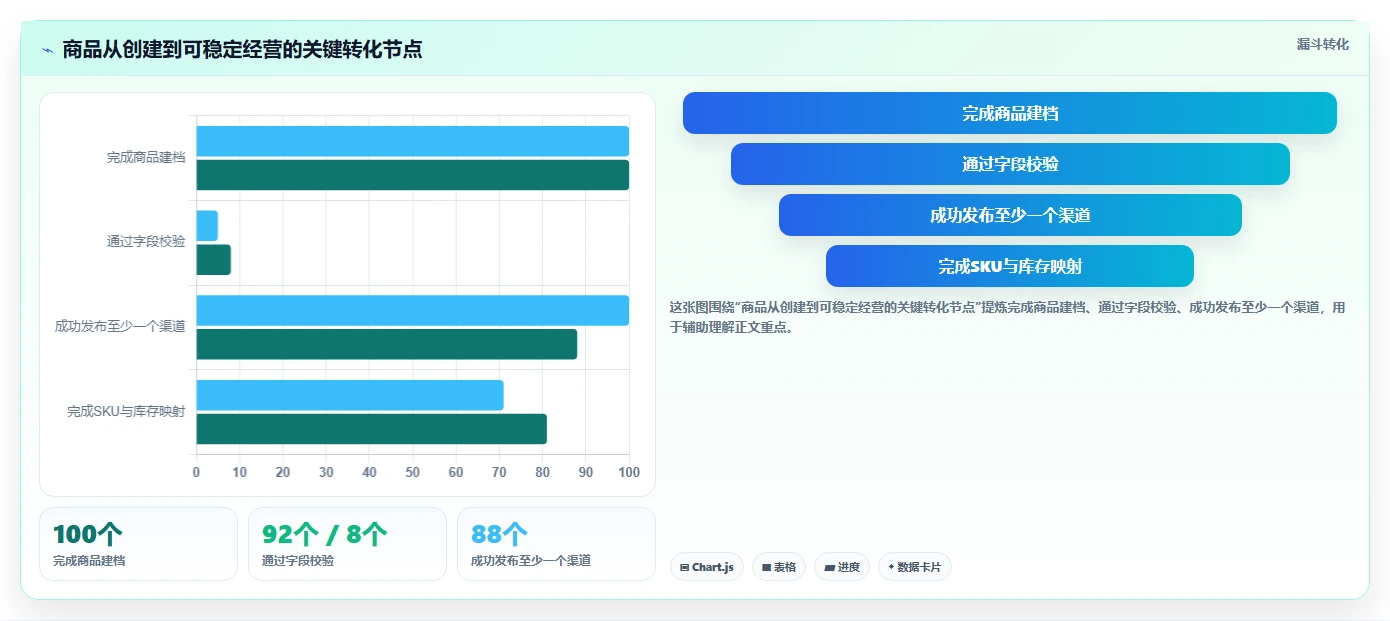Click the short light blue bar for 通过字段校验
Screen dimensions: 1390x621
pos(207,226)
